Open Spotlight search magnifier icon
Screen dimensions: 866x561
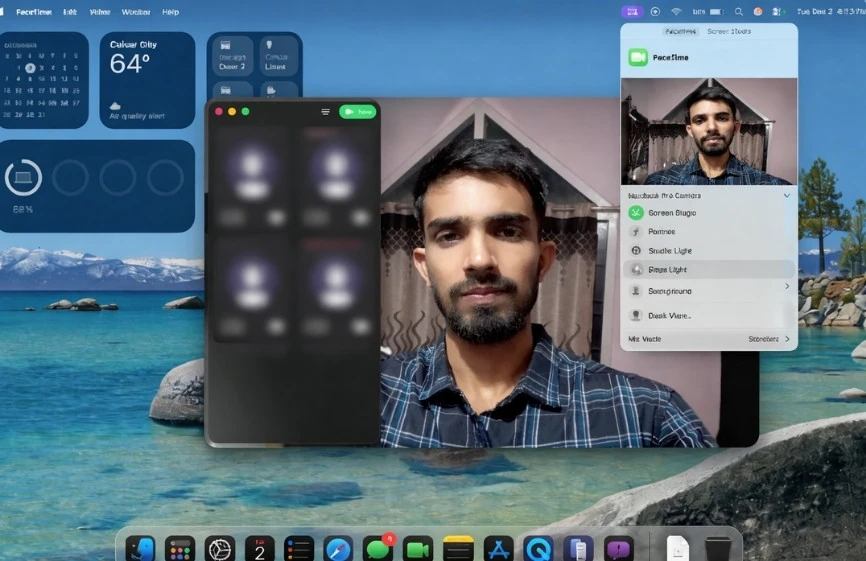[738, 12]
